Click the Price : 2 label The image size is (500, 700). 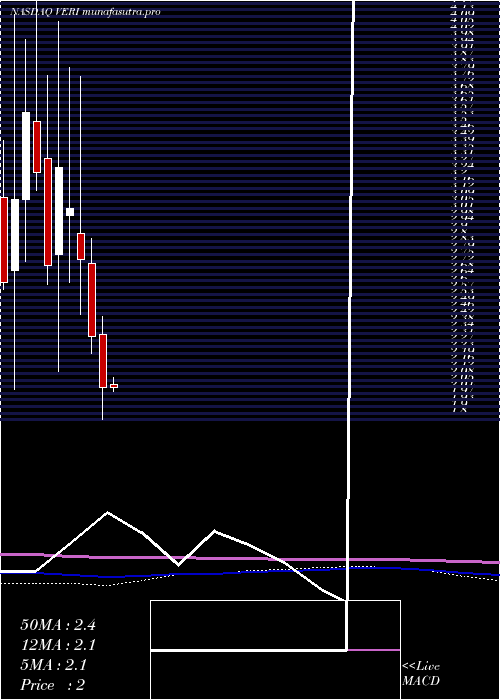coord(53,685)
